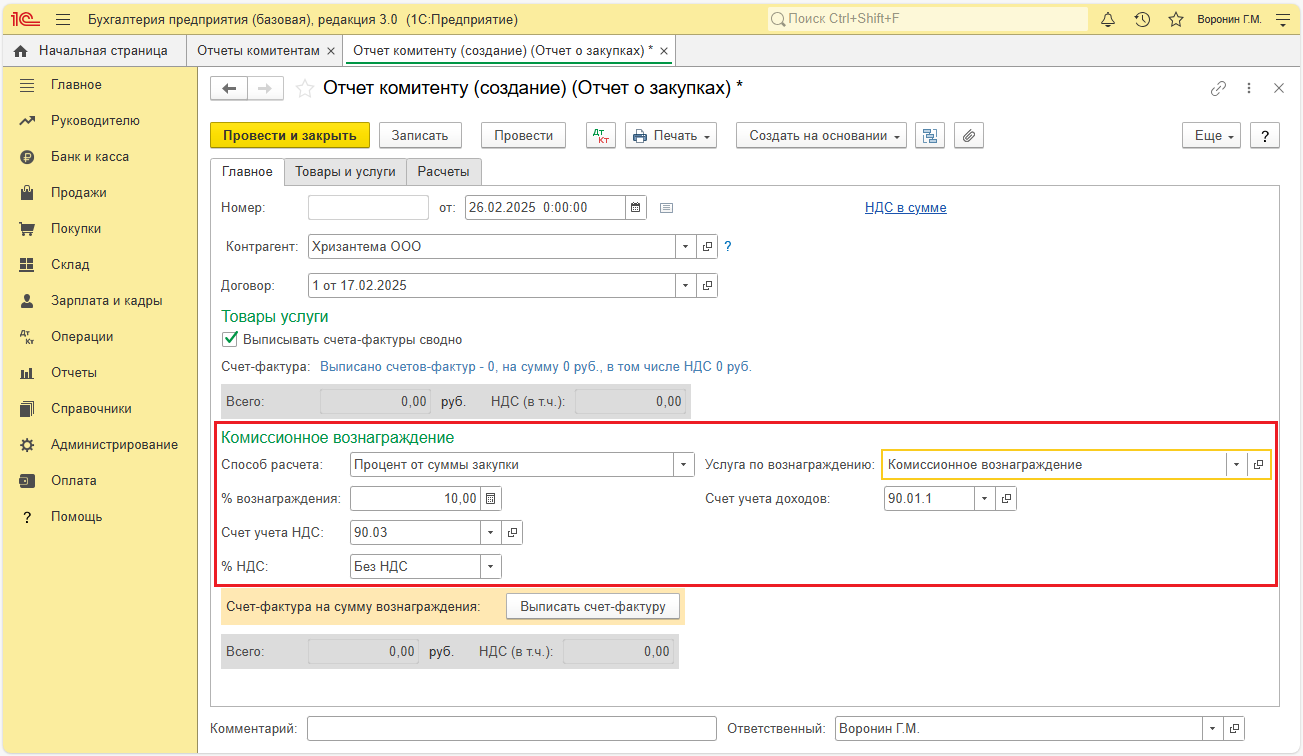Add this document to favorites star
This screenshot has width=1303, height=756.
pos(304,89)
